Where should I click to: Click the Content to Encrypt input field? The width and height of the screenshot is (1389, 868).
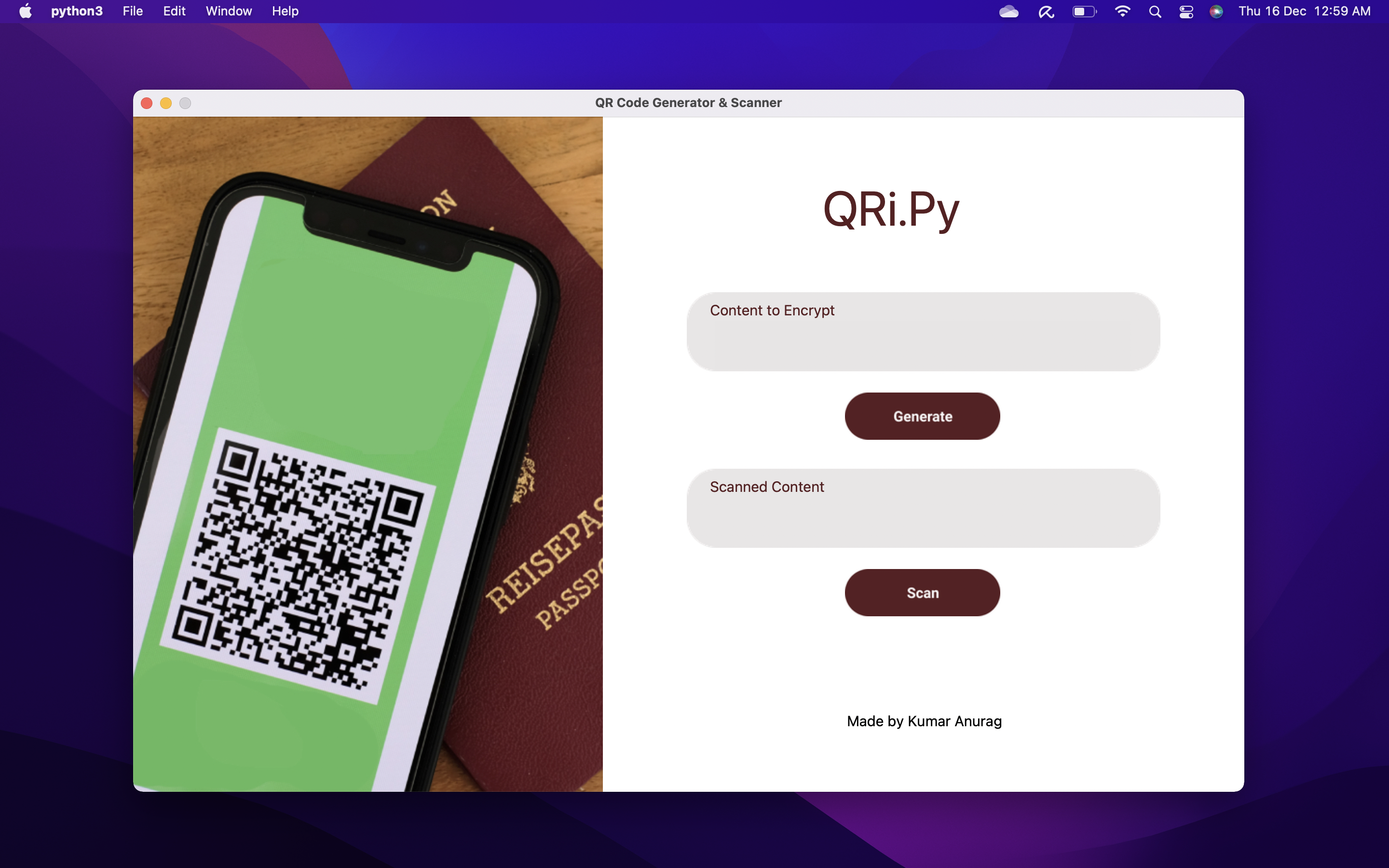click(922, 331)
